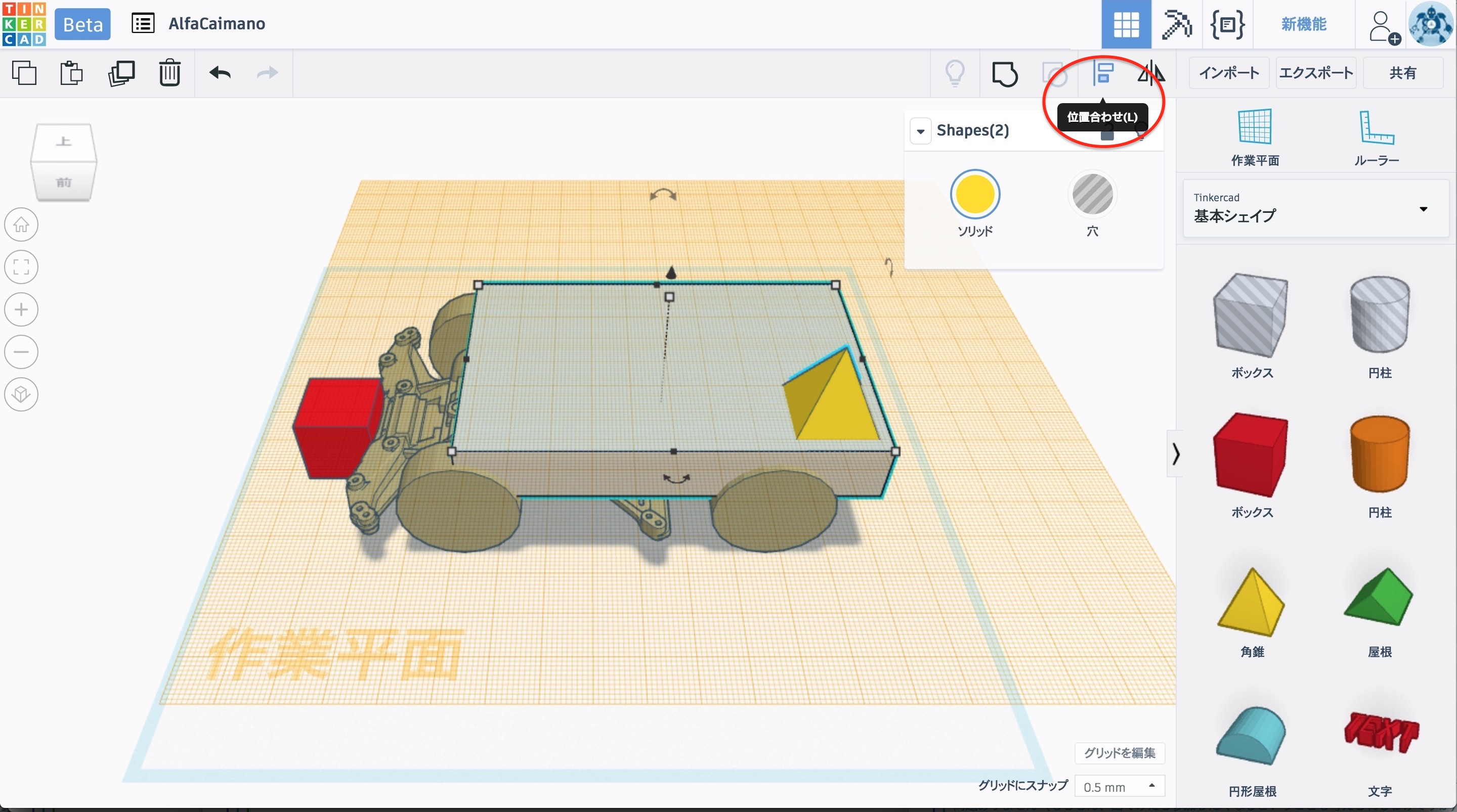The height and width of the screenshot is (812, 1457).
Task: Toggle the orthographic view cube icon
Action: [21, 394]
